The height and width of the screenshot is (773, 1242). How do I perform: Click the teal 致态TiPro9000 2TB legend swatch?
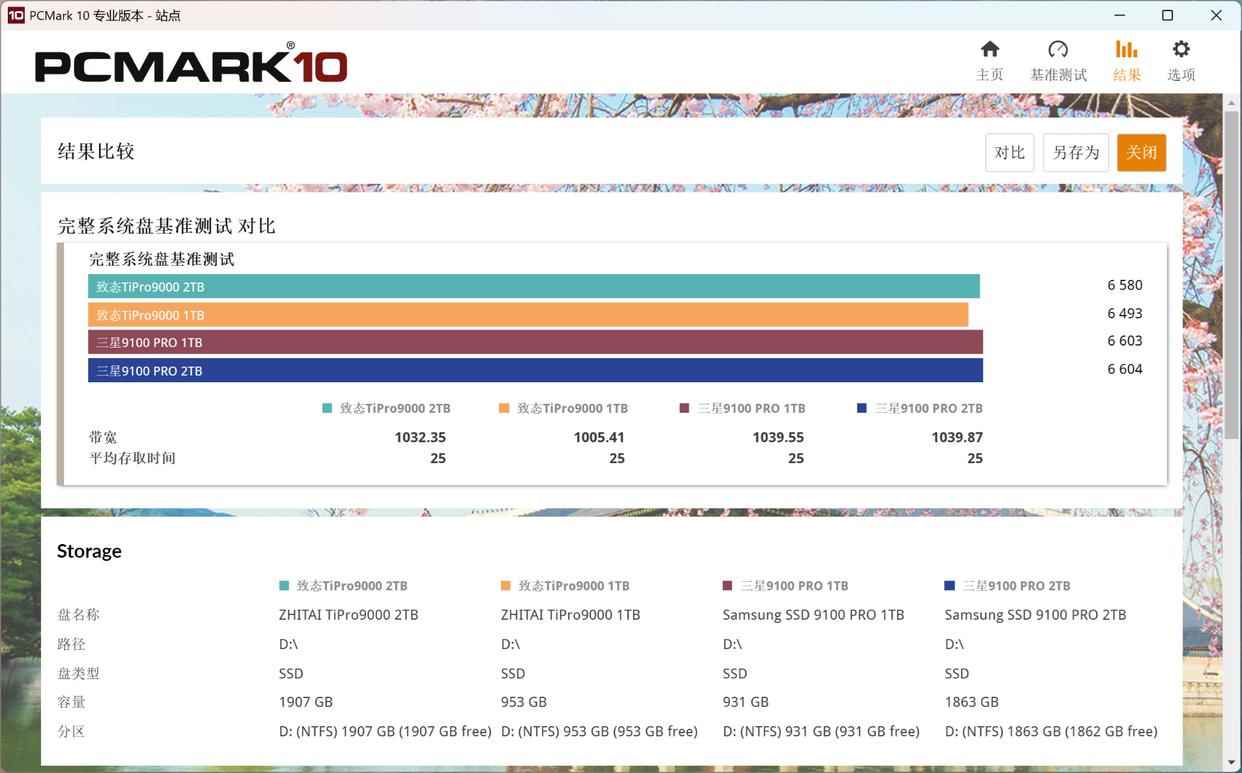327,408
